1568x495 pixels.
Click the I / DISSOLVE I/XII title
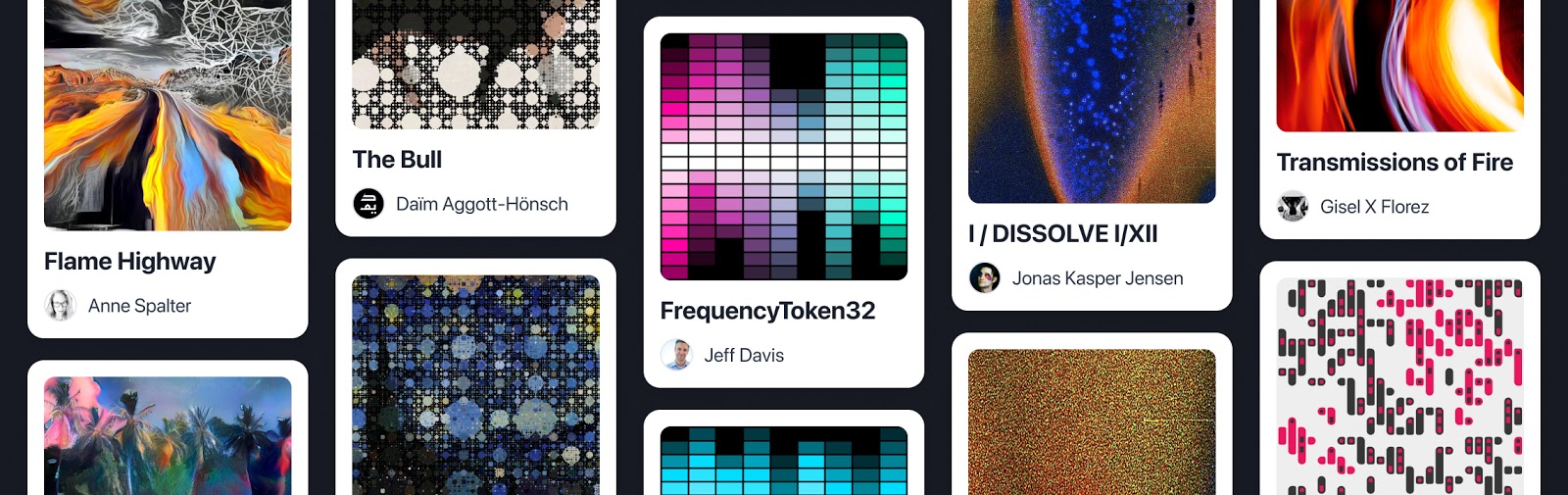(x=1063, y=234)
